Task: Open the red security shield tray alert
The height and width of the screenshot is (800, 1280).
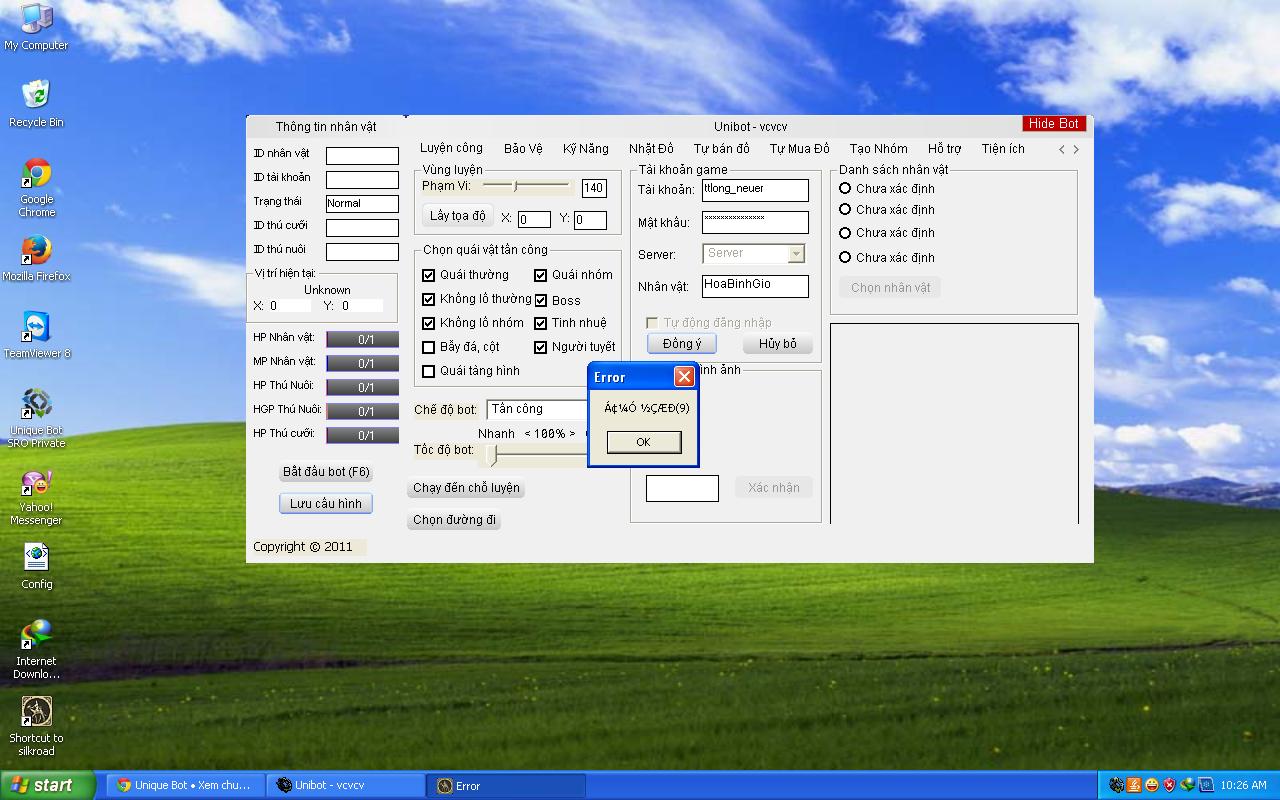Action: 1169,785
